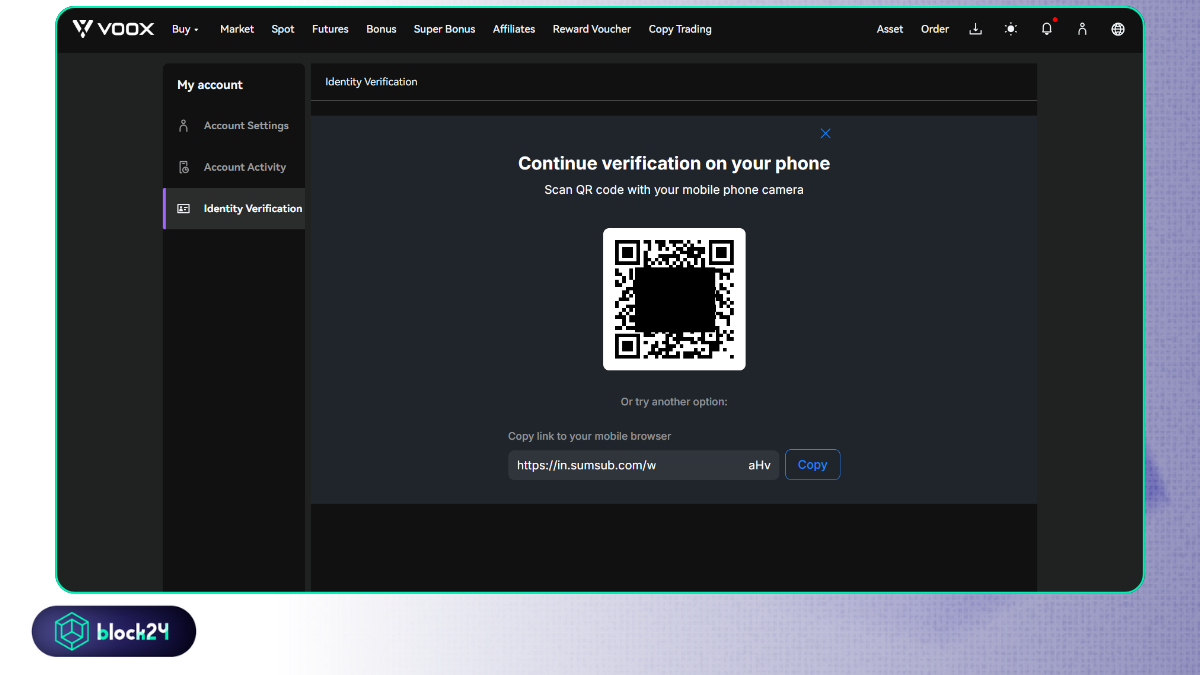
Task: Open notifications bell icon
Action: 1047,29
